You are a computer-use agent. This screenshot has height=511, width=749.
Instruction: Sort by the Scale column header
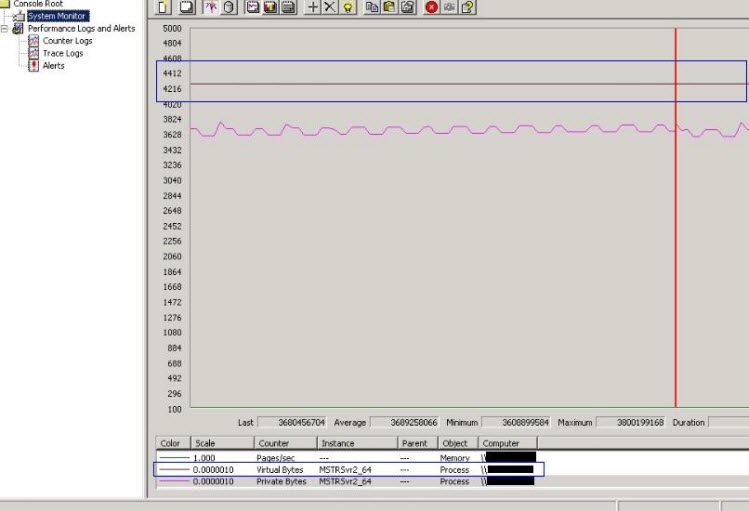pos(222,443)
